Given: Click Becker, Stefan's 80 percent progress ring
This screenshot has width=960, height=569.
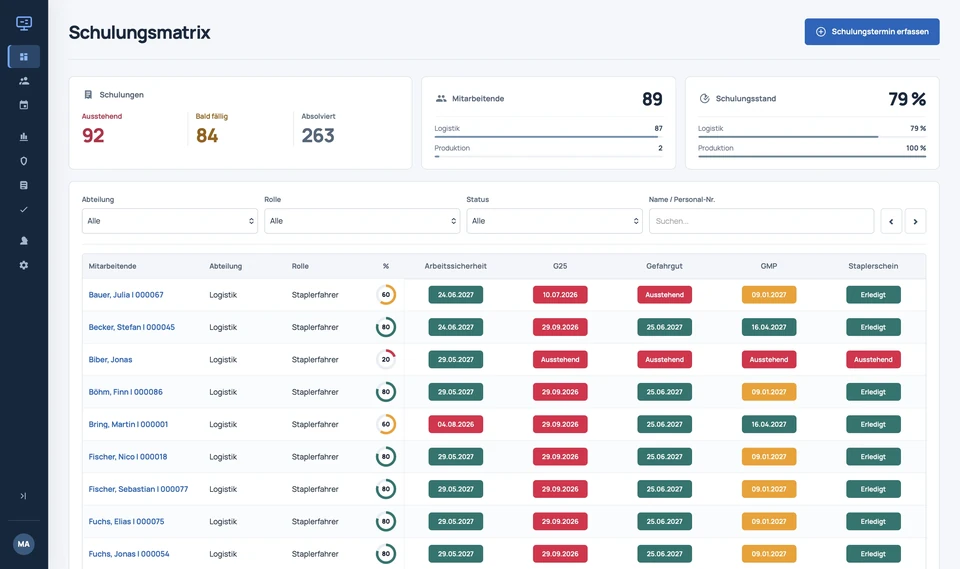Looking at the screenshot, I should coord(386,327).
